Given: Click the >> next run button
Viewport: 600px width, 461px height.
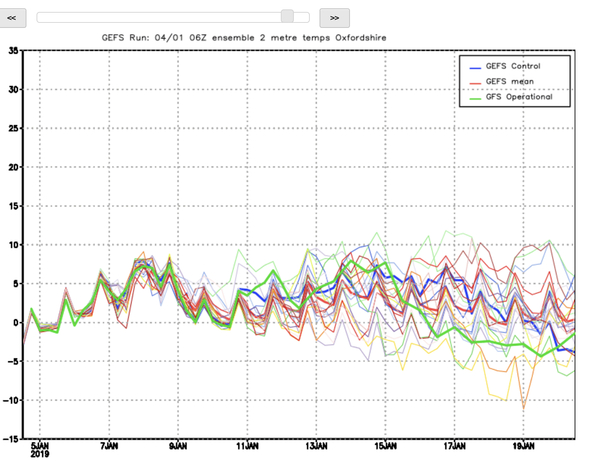Looking at the screenshot, I should (x=334, y=17).
